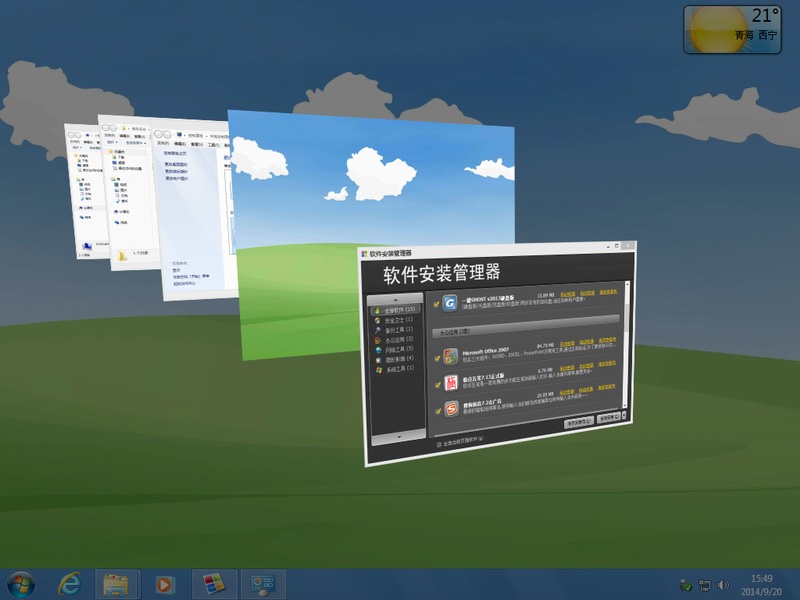This screenshot has width=800, height=600.
Task: Click the computer icon in the rearmost window details pane
Action: click(x=87, y=247)
